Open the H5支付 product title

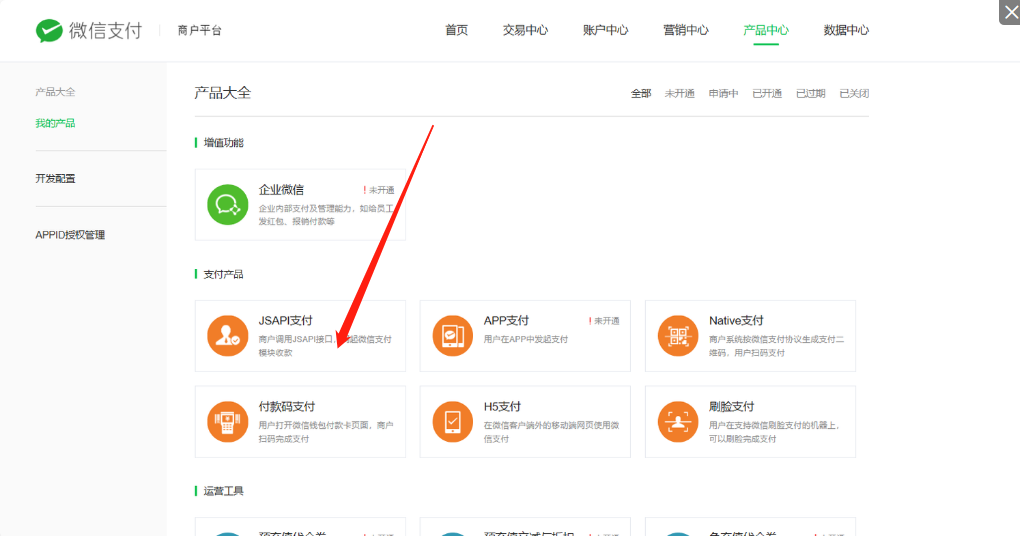502,407
